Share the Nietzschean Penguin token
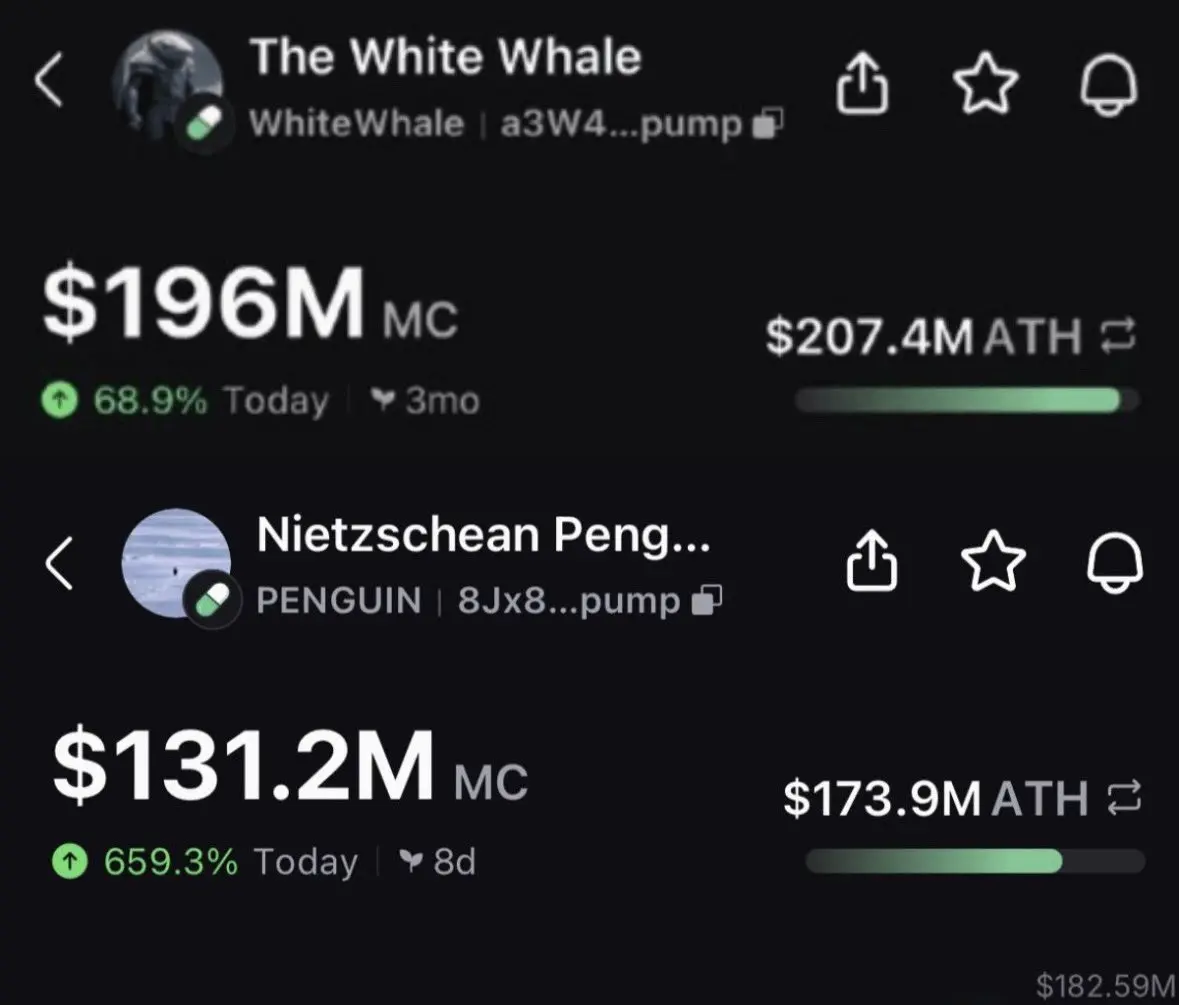Image resolution: width=1179 pixels, height=1005 pixels. click(871, 561)
